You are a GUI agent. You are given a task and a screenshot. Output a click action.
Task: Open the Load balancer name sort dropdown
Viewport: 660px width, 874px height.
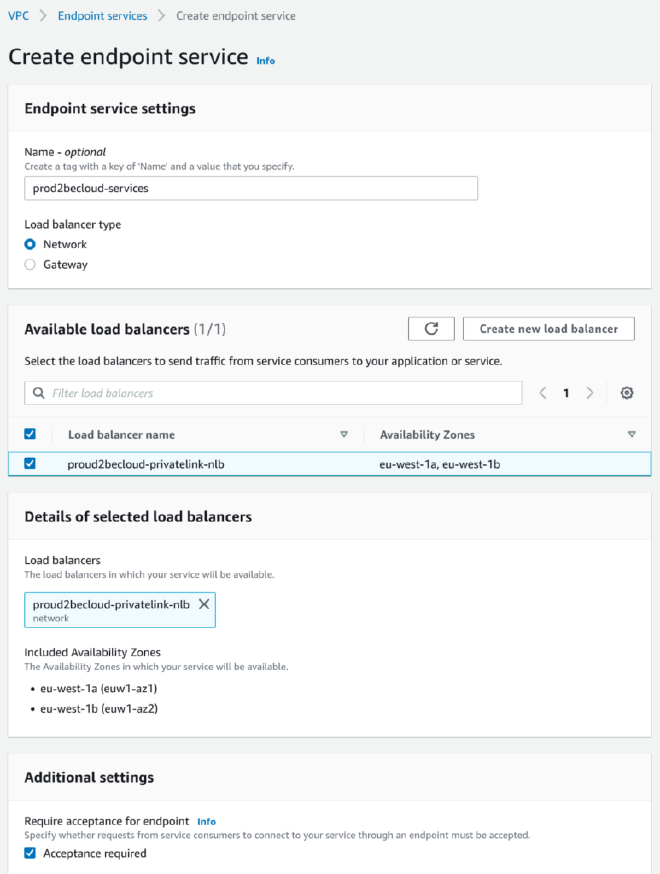point(344,433)
